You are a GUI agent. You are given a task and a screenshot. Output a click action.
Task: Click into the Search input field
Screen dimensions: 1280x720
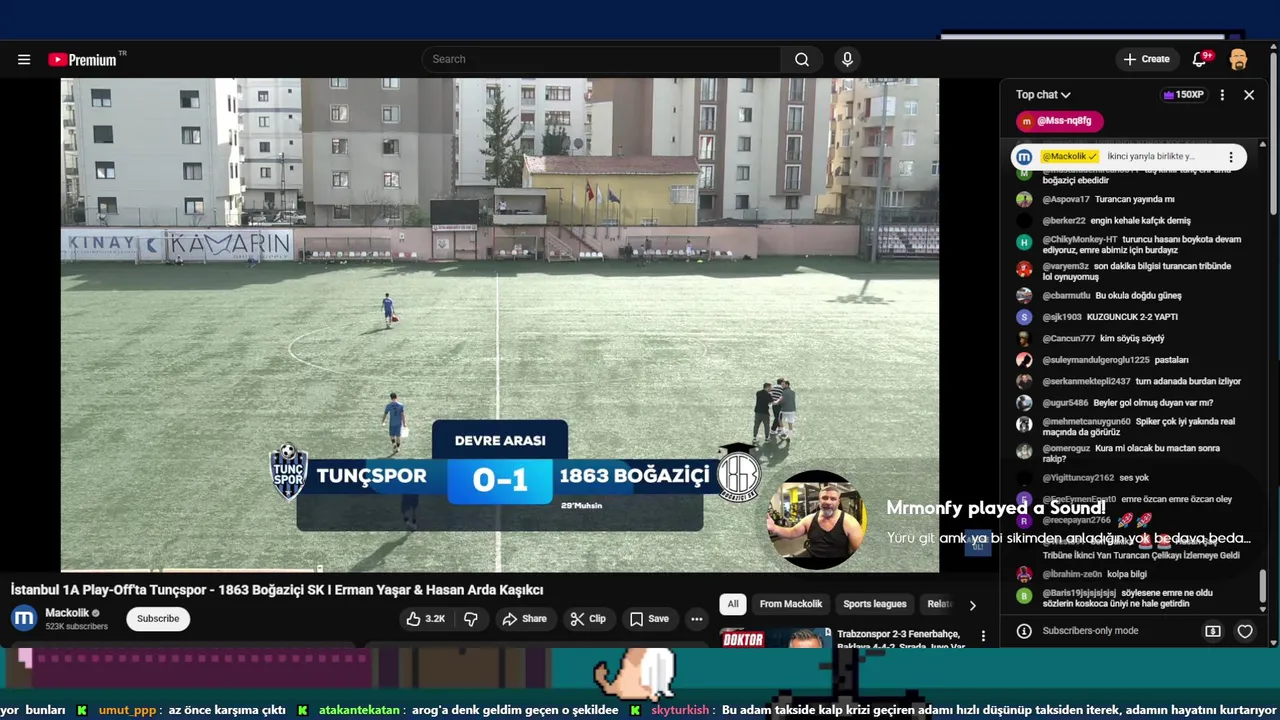tap(600, 59)
